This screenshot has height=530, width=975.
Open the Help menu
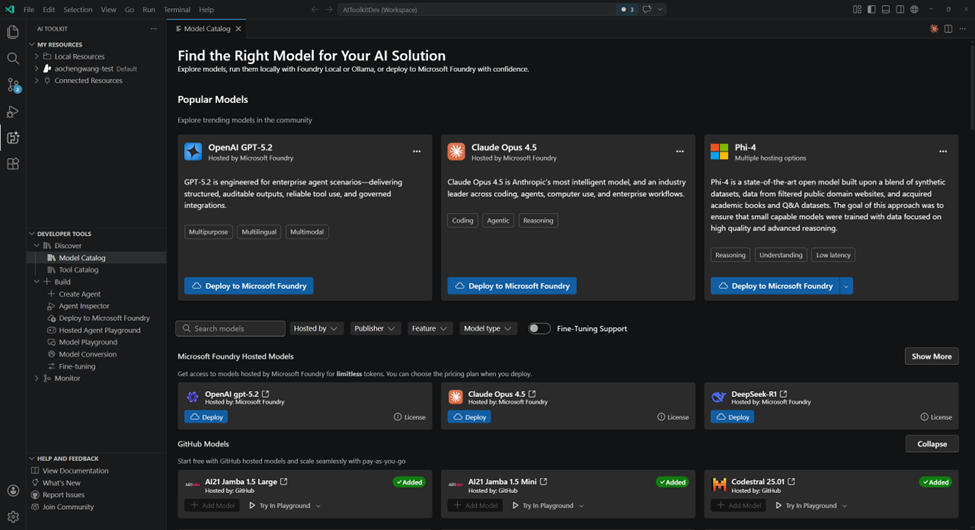[206, 9]
